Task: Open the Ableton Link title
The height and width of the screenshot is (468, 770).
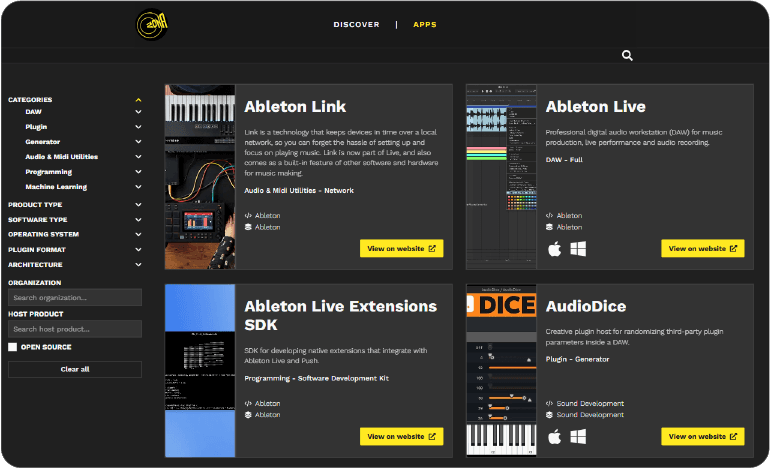Action: click(295, 107)
